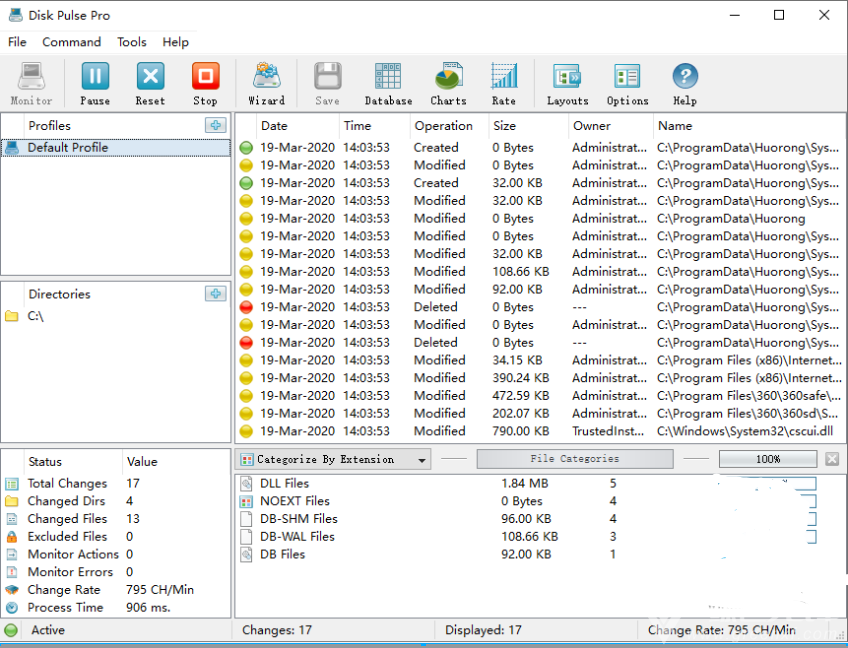
Task: Click the Disk Pulse Pro title icon
Action: (x=15, y=15)
